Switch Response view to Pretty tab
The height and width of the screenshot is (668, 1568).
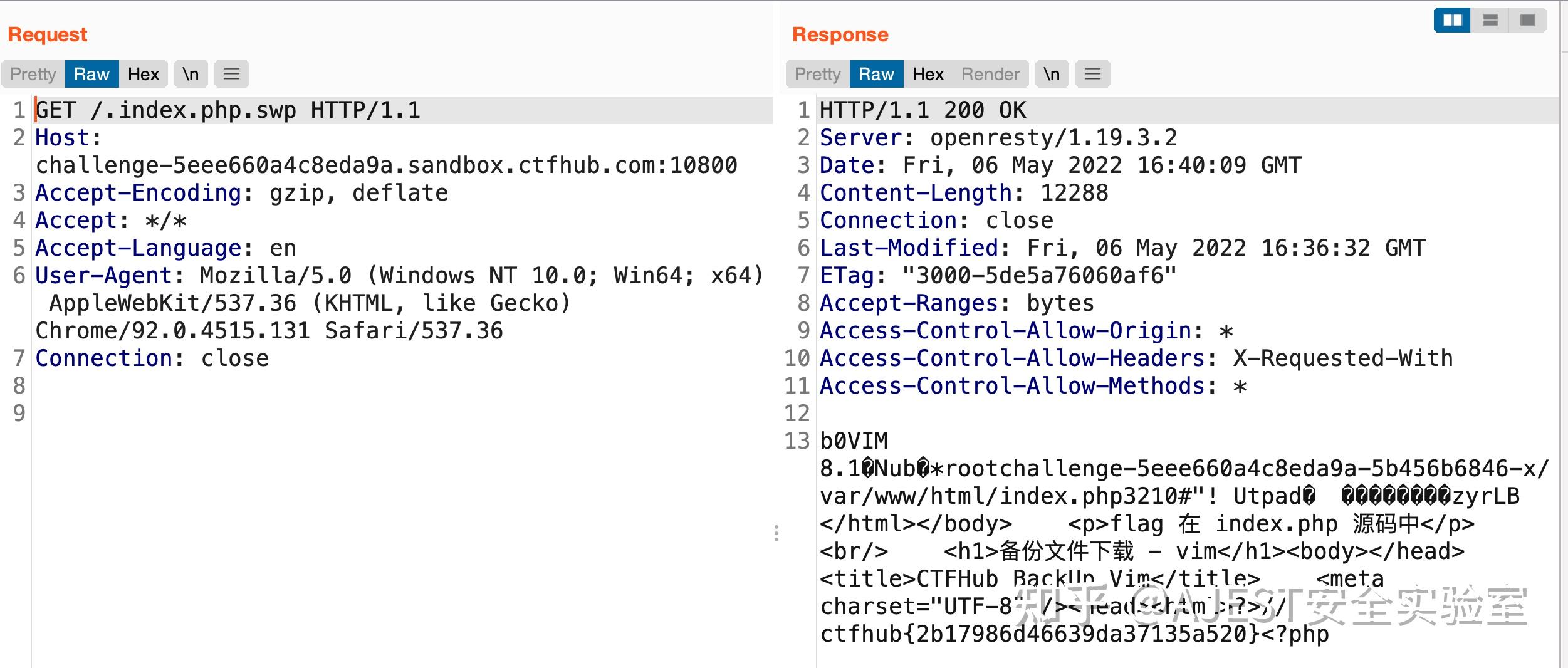818,74
